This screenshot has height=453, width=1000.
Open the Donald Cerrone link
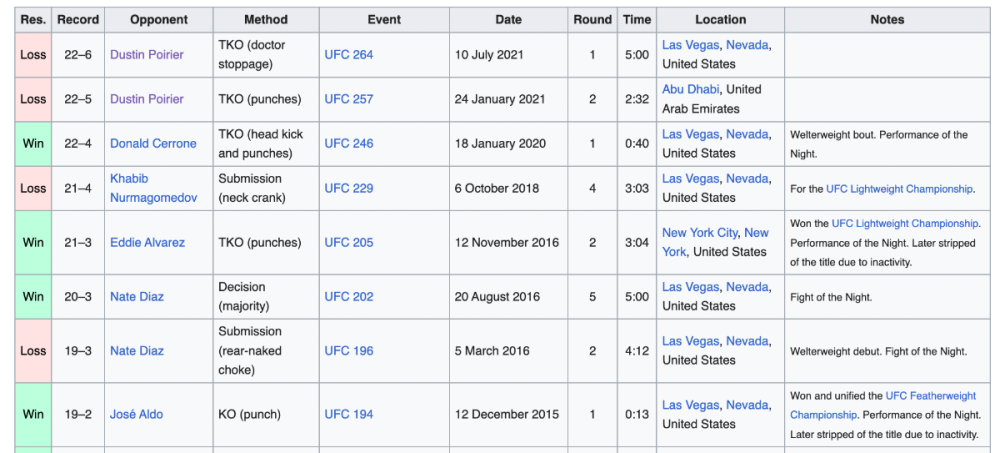tap(153, 144)
